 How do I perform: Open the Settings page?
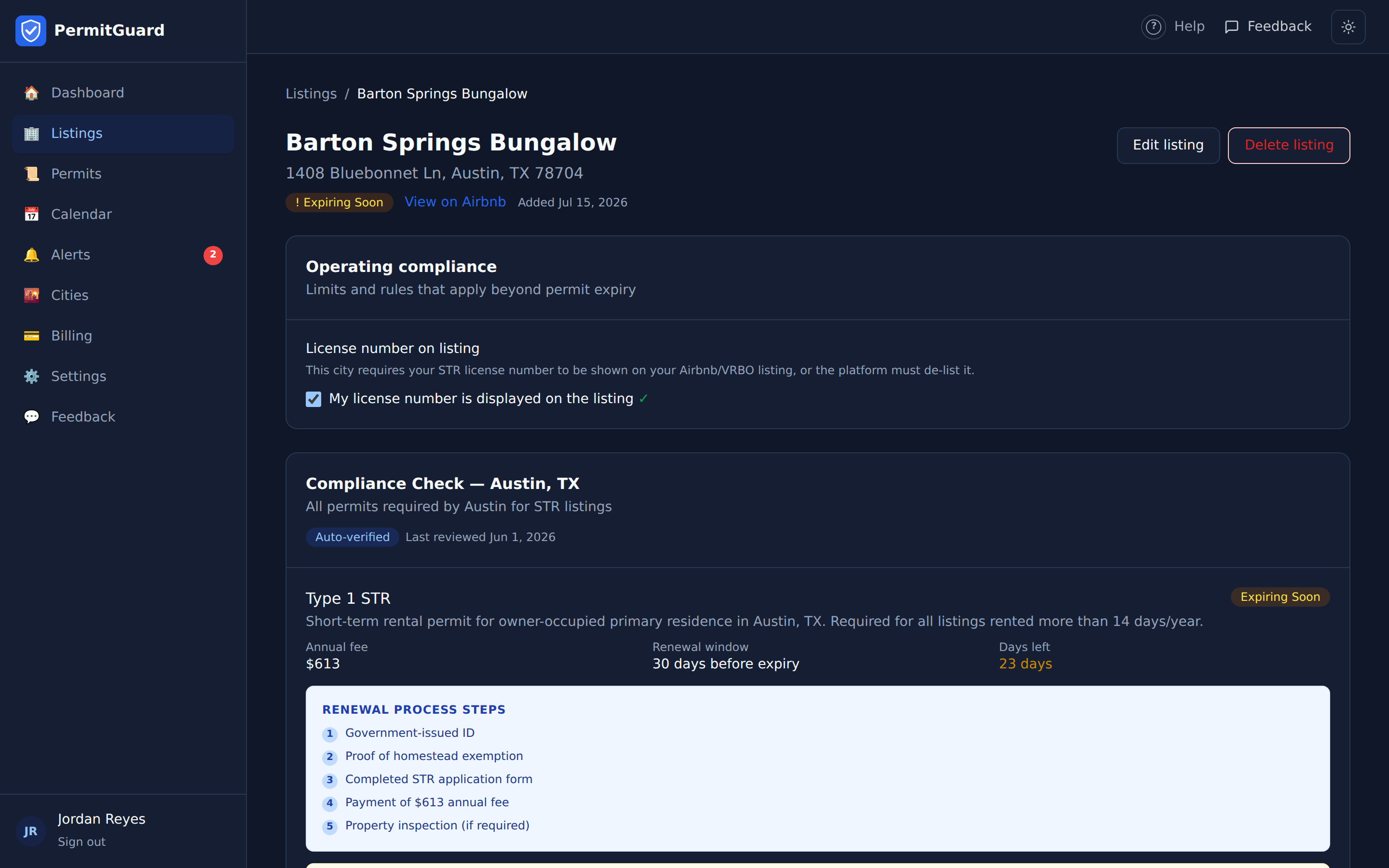[x=123, y=376]
